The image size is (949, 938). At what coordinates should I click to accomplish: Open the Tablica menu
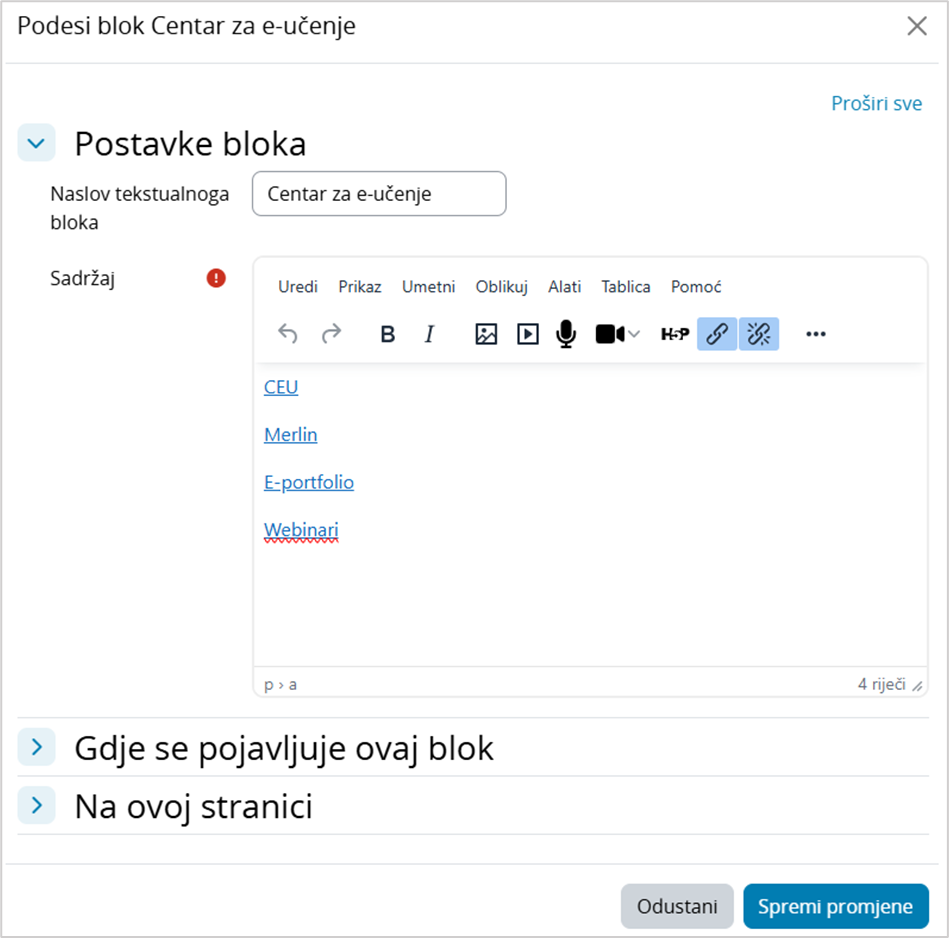pos(625,287)
